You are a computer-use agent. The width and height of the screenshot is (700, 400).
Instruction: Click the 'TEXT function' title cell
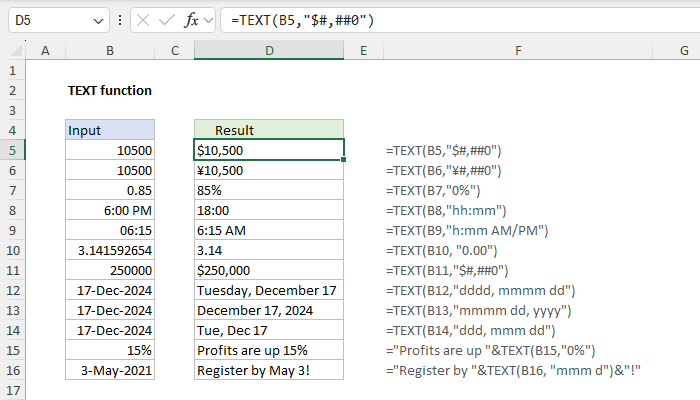110,90
